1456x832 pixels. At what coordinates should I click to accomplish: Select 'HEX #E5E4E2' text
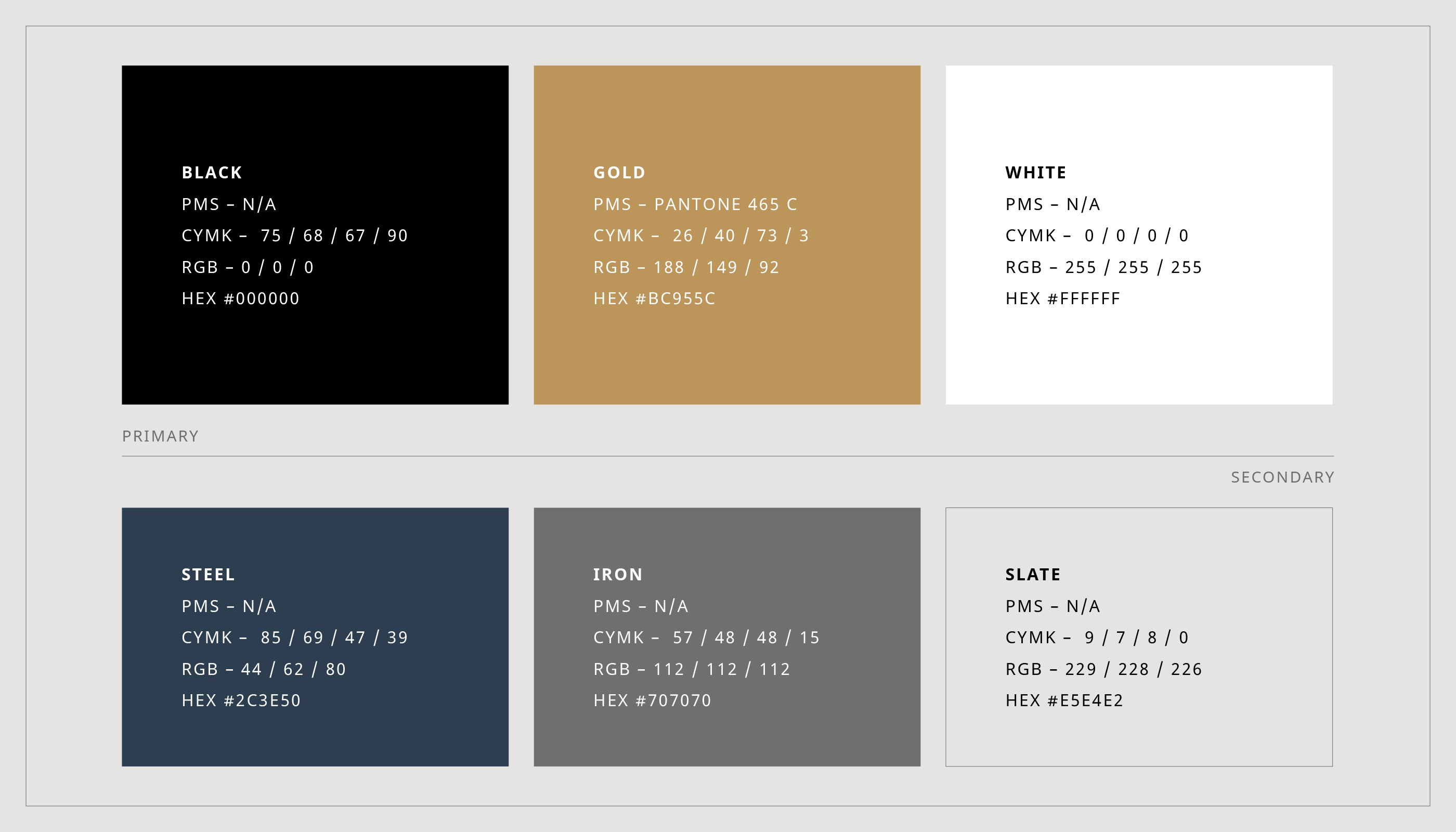tap(1064, 700)
